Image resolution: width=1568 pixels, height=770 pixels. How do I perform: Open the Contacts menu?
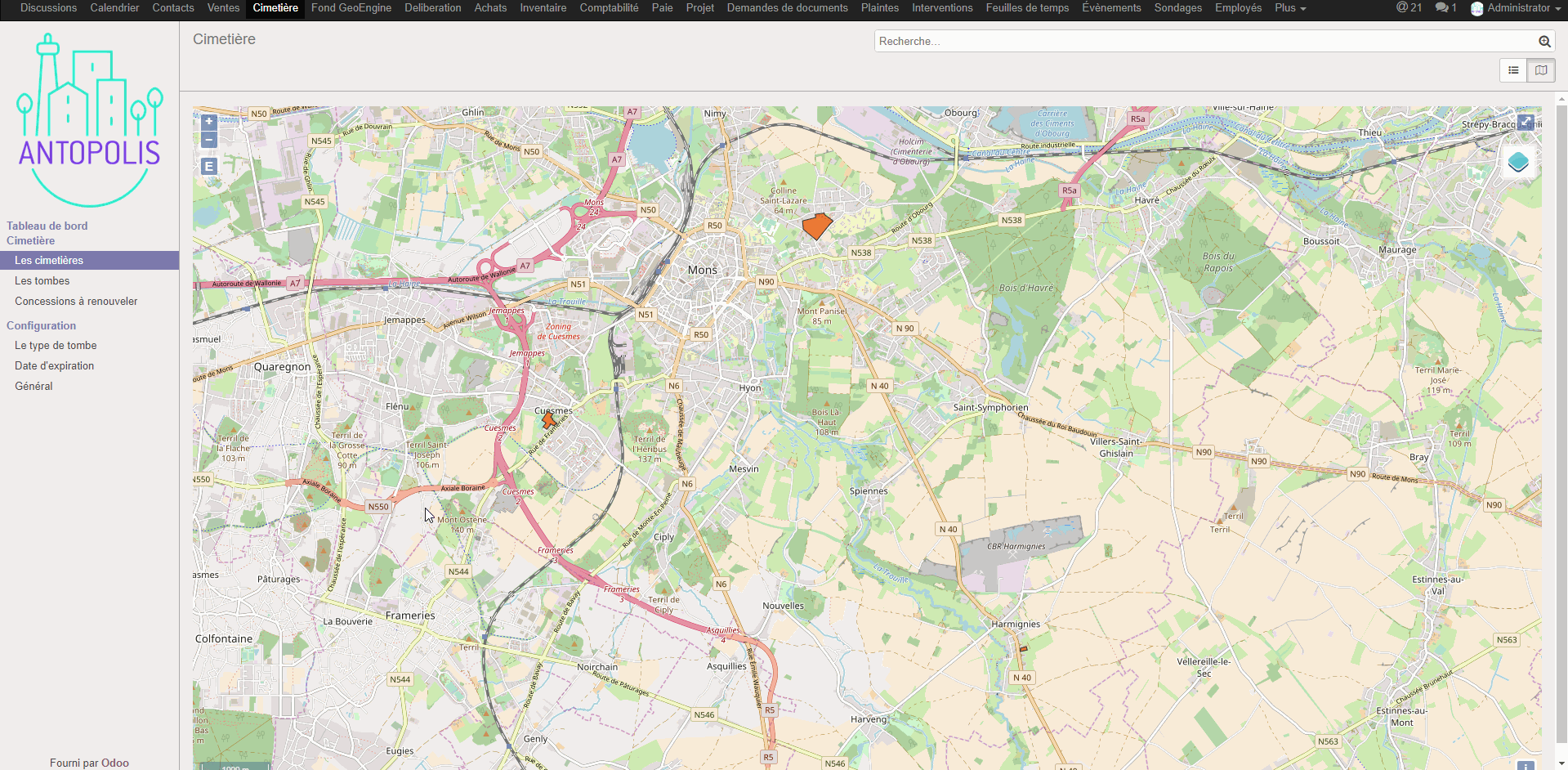coord(173,8)
